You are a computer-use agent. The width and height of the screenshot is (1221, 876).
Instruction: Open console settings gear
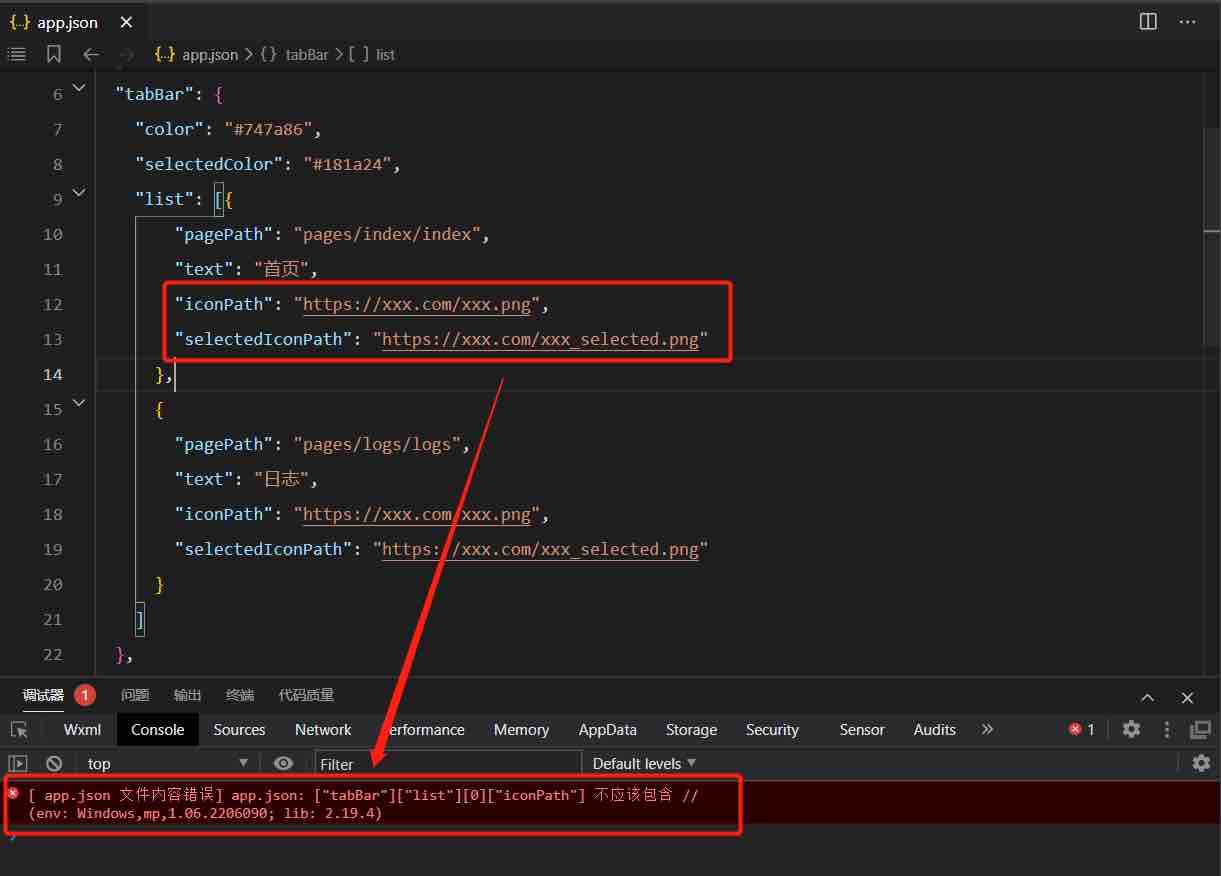1201,763
